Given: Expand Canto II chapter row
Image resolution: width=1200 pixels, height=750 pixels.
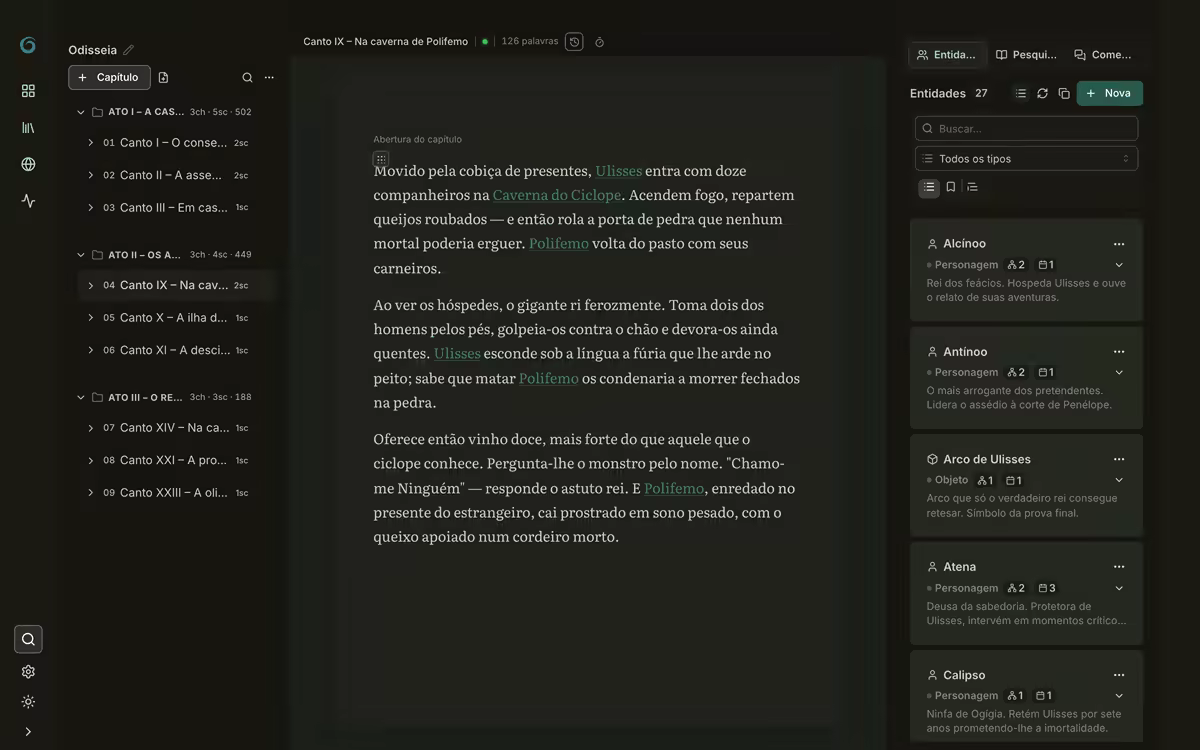Looking at the screenshot, I should click(x=90, y=175).
